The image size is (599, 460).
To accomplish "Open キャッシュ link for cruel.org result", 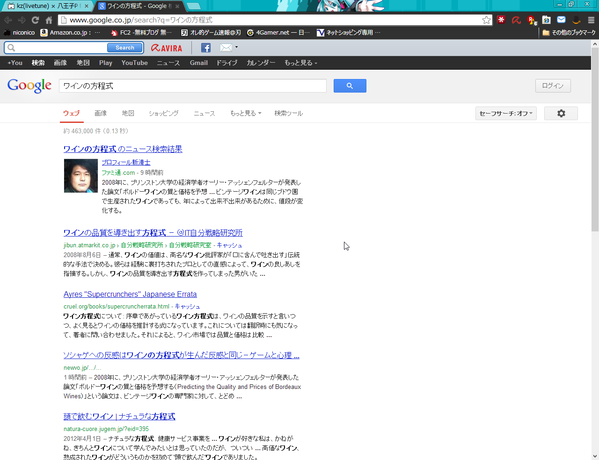I will point(187,306).
